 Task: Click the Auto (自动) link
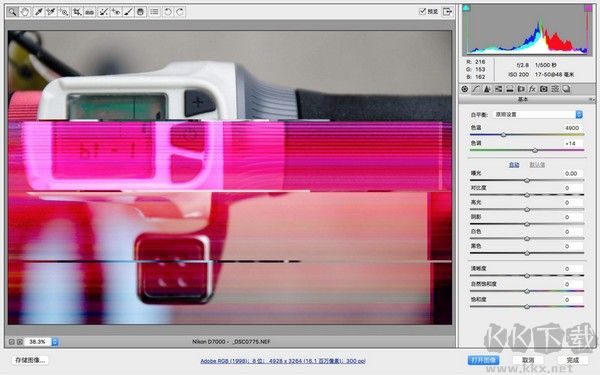point(514,165)
